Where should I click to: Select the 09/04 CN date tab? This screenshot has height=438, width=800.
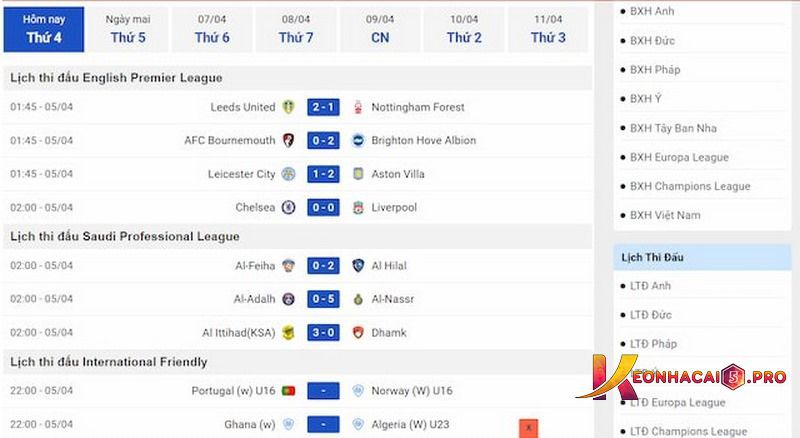[x=380, y=29]
